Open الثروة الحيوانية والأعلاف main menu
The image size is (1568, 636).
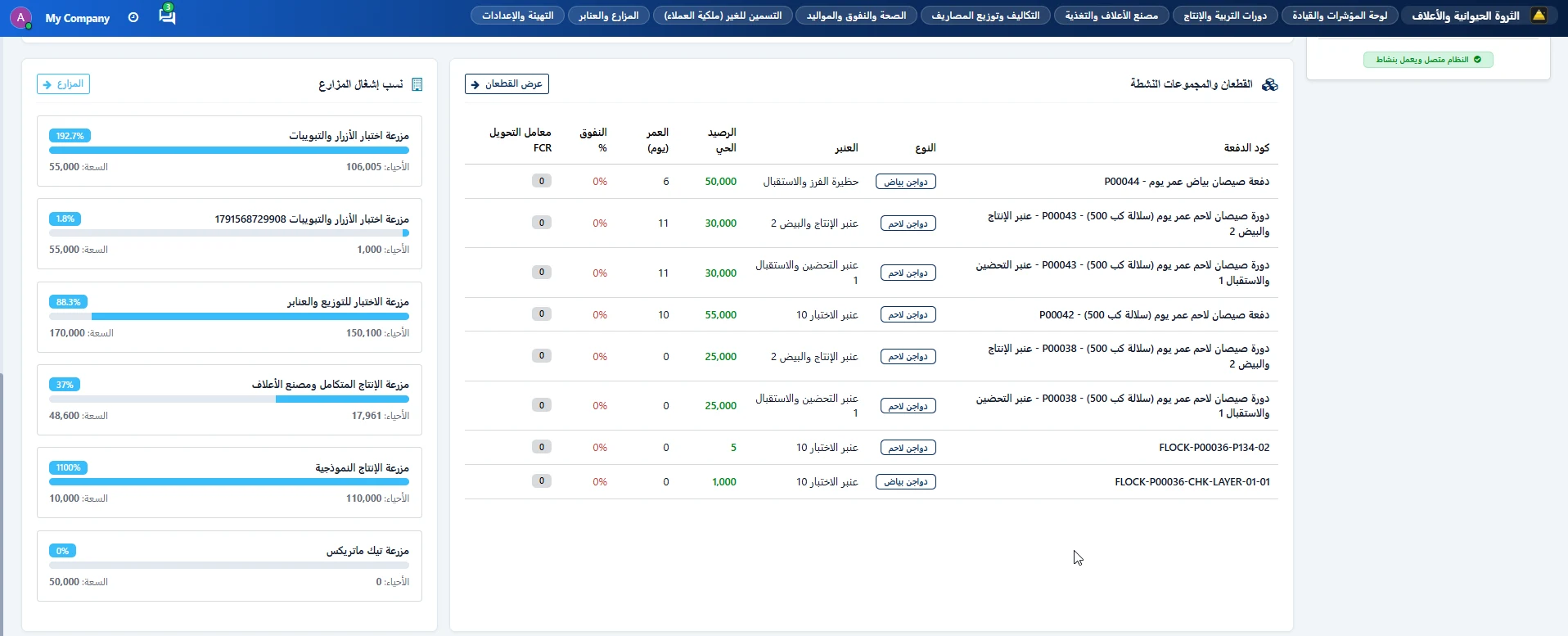pos(1465,16)
